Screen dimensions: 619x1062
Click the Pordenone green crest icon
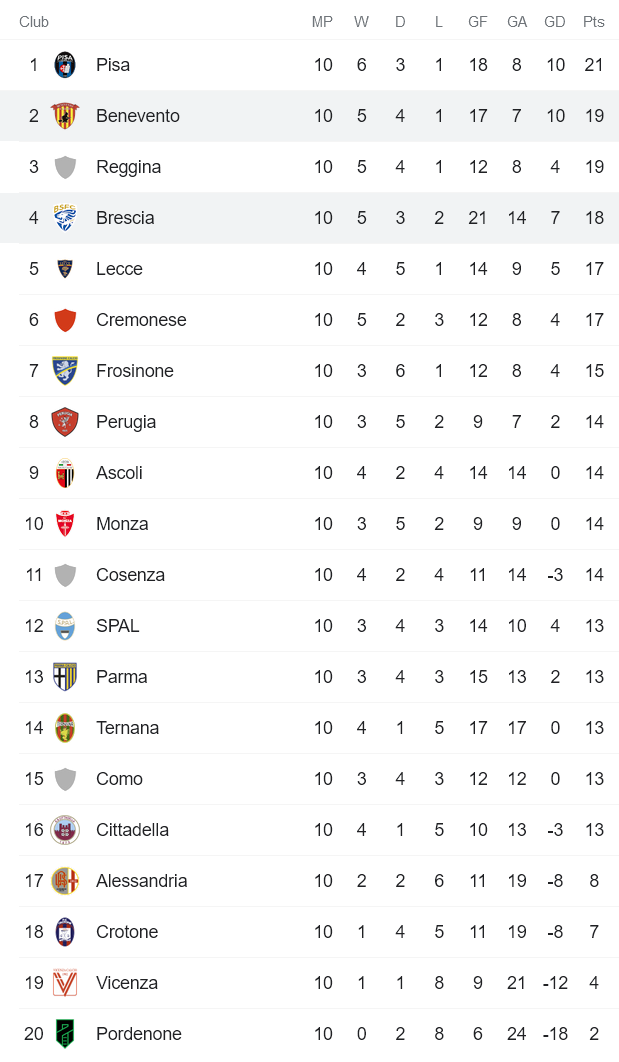[65, 1034]
